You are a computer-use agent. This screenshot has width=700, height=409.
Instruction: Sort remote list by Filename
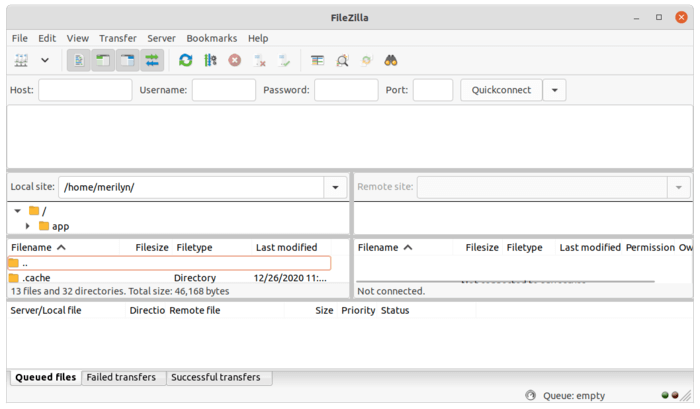click(404, 247)
